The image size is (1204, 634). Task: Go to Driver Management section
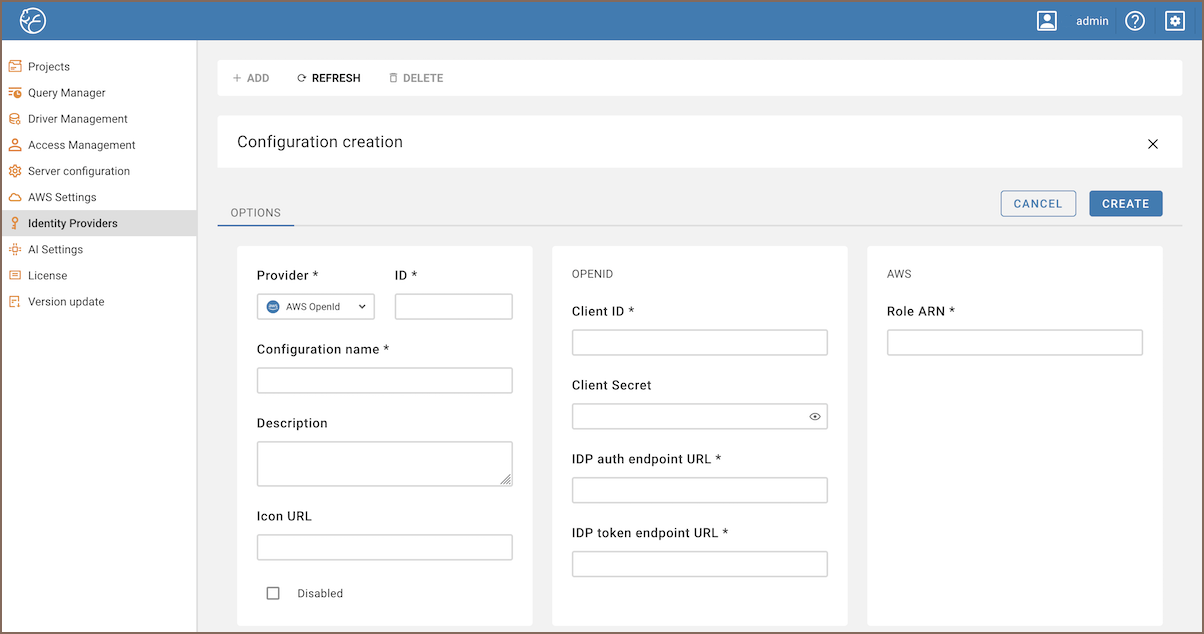(x=77, y=119)
